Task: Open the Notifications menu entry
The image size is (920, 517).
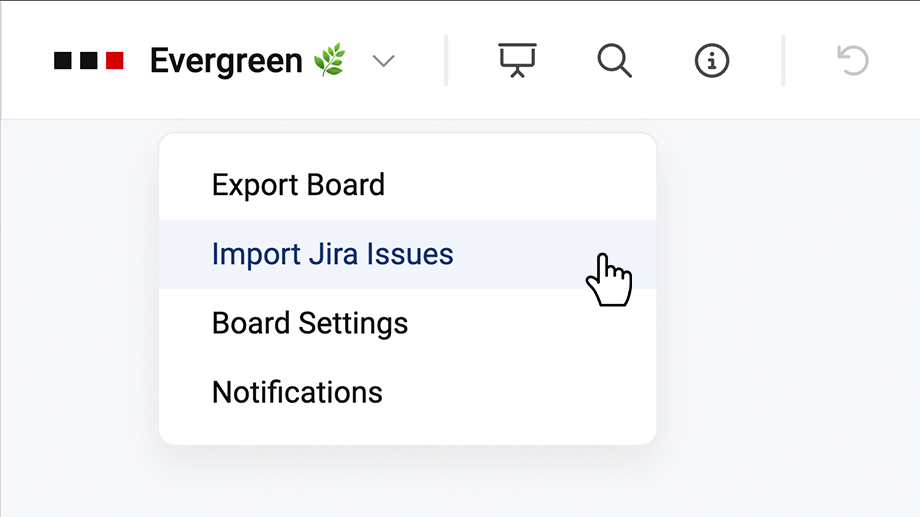Action: pyautogui.click(x=297, y=392)
